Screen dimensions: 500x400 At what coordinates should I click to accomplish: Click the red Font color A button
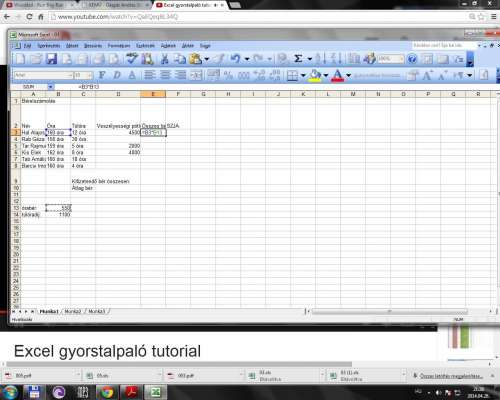[337, 76]
